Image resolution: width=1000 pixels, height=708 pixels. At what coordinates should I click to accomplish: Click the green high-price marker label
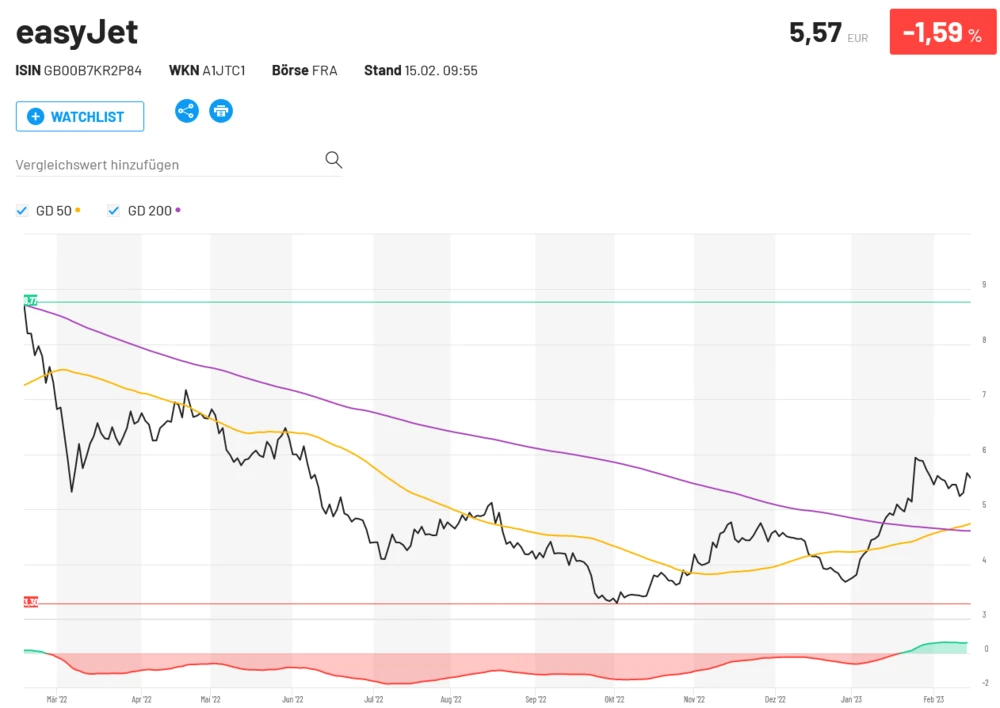pos(31,301)
